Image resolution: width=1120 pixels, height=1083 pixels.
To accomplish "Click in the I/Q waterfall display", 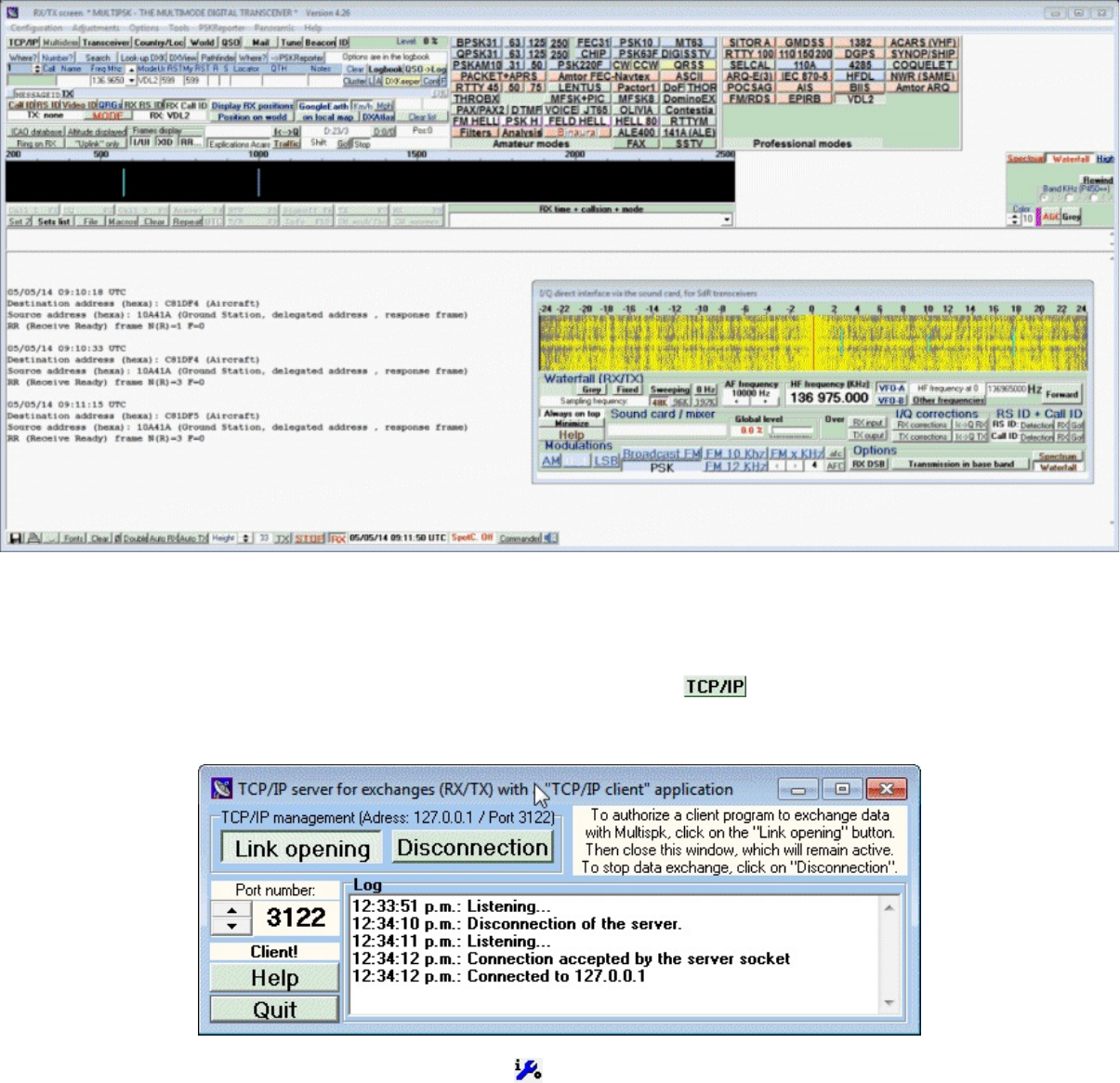I will pos(812,343).
